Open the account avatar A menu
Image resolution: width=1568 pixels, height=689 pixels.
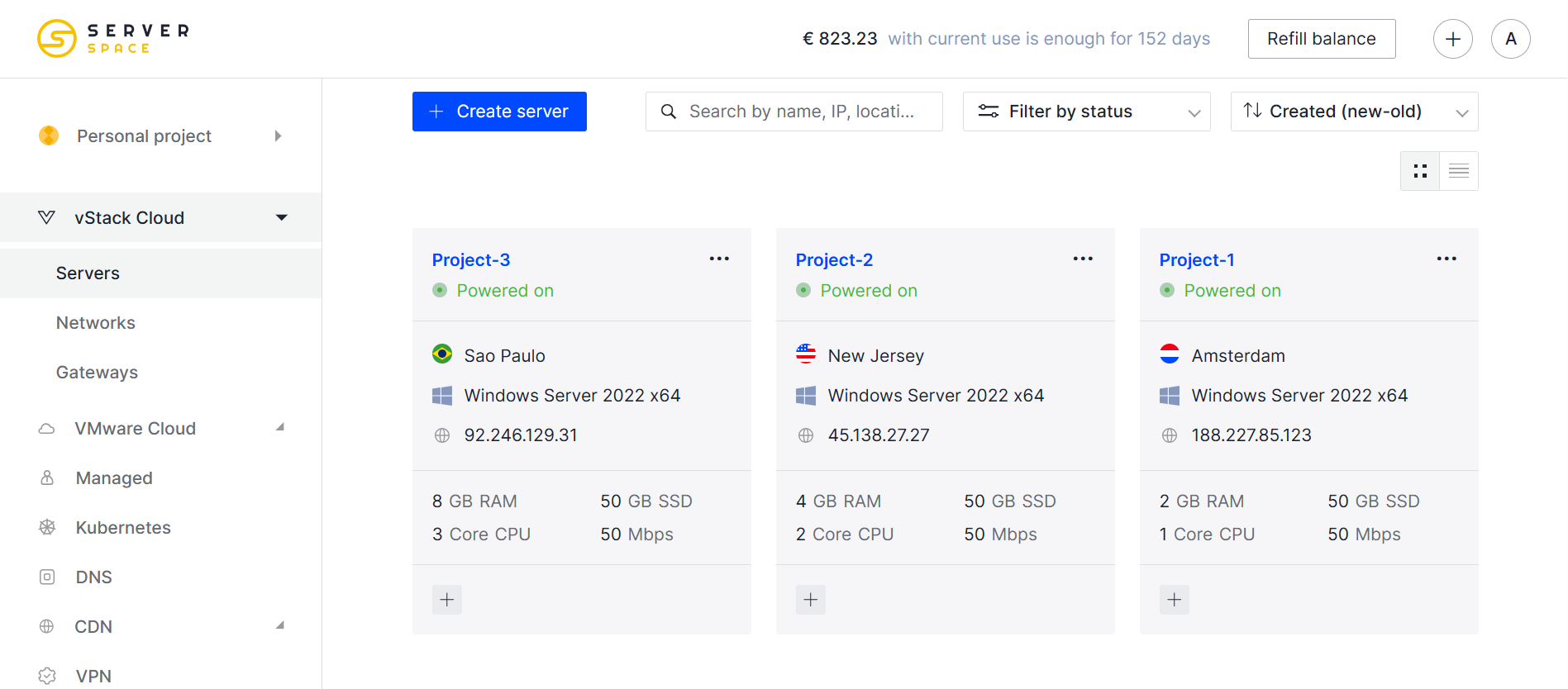point(1510,39)
